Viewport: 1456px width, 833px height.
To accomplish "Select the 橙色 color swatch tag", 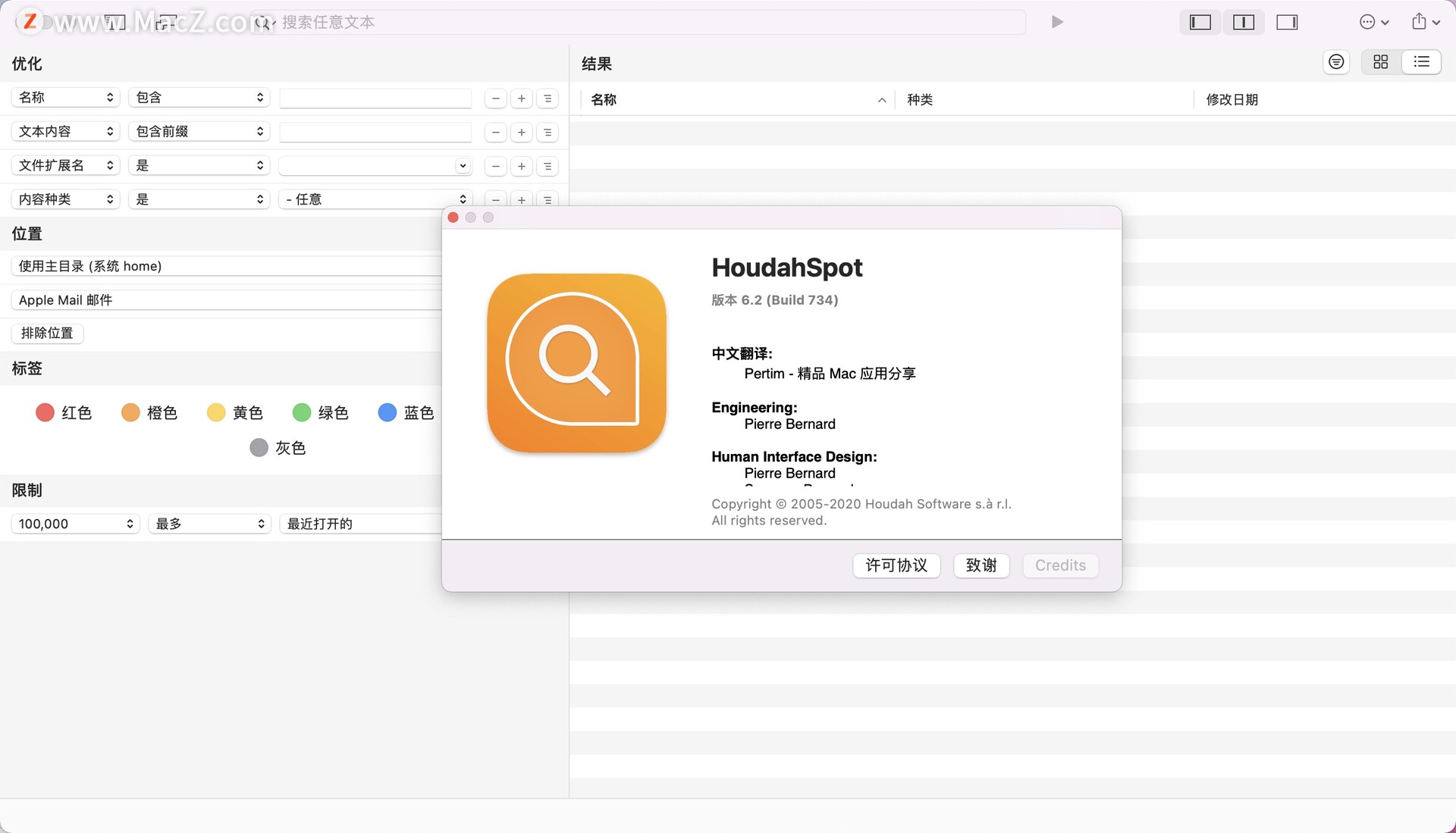I will click(x=130, y=412).
